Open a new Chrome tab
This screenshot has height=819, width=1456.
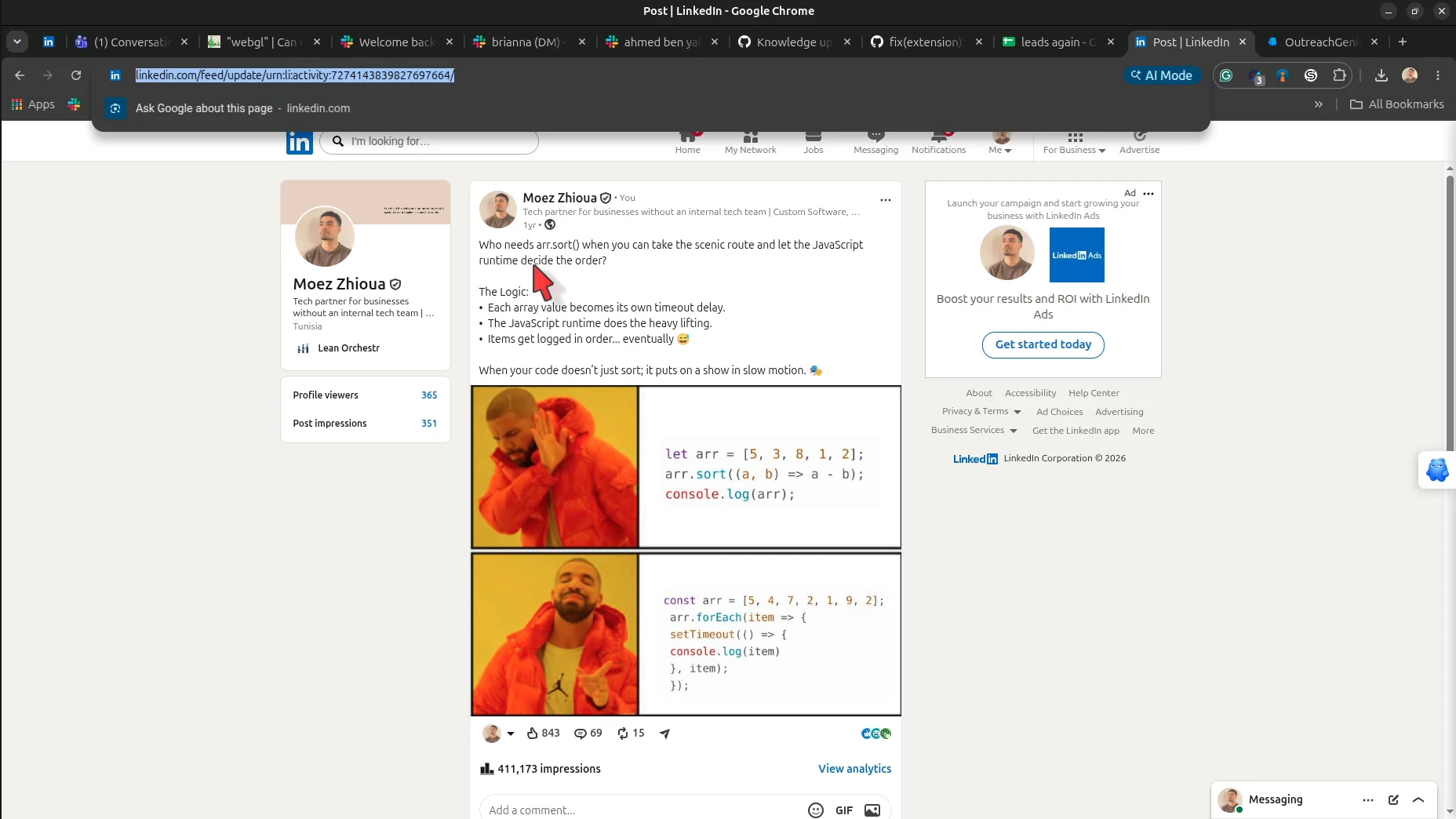1403,42
